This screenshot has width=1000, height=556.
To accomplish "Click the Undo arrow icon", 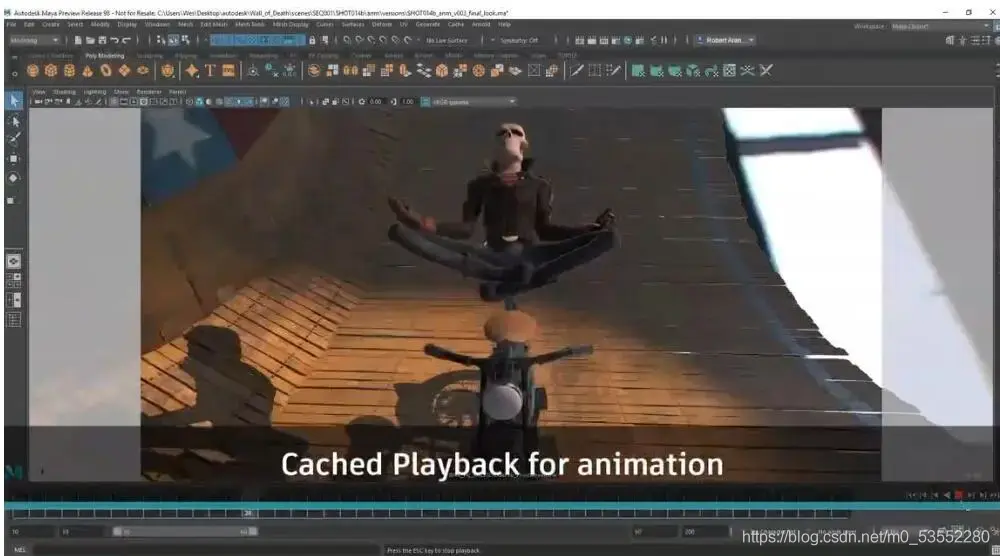I will 114,40.
